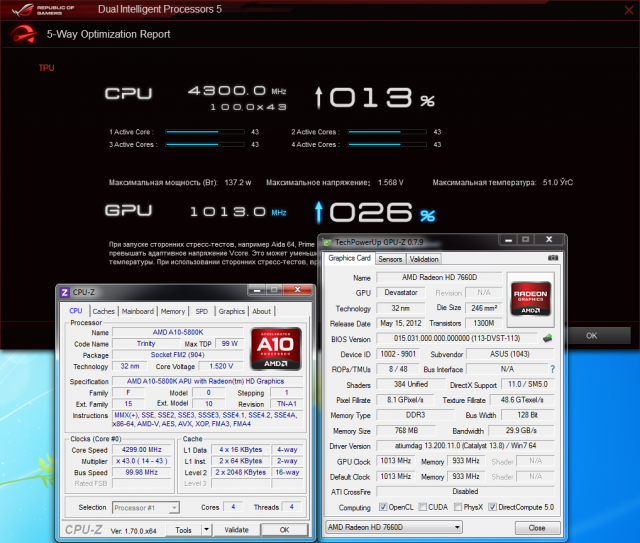Click the GPU-Z camera screenshot icon
The image size is (640, 543).
tap(553, 258)
